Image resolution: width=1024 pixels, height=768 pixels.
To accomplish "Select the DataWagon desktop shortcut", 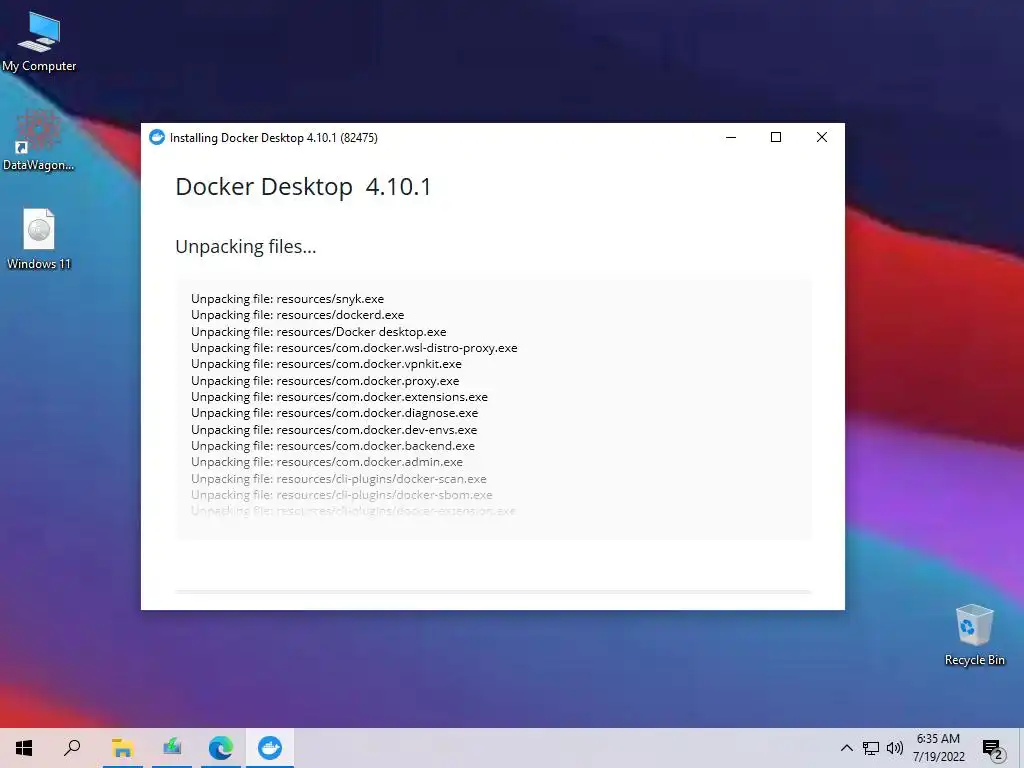I will (38, 140).
